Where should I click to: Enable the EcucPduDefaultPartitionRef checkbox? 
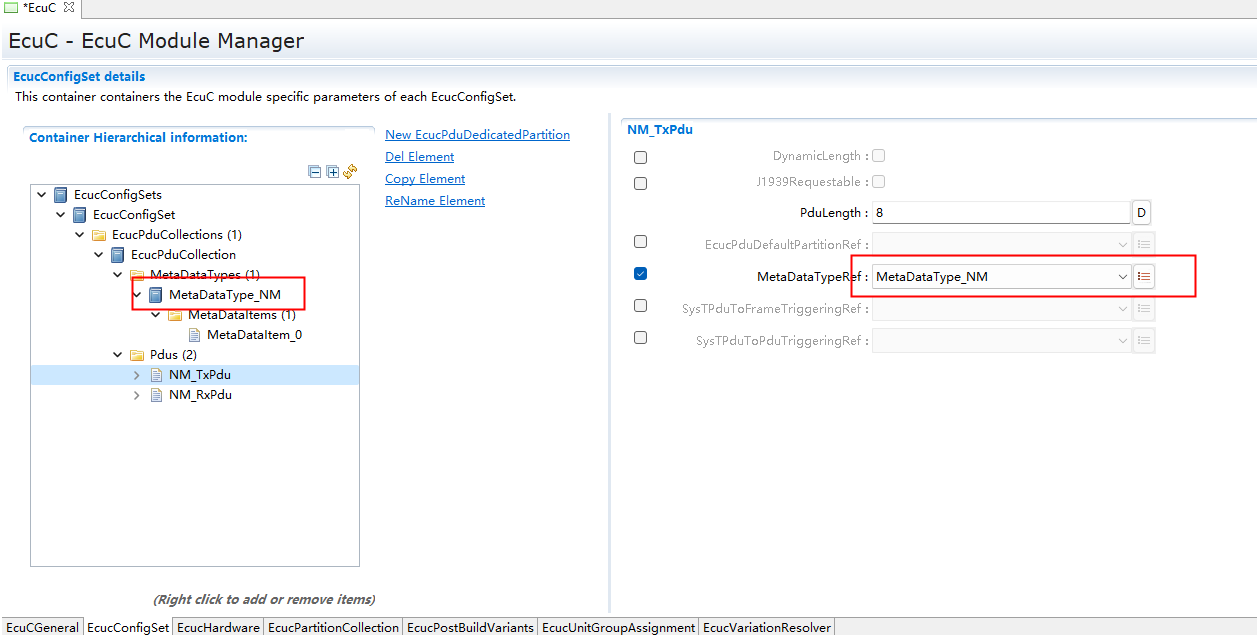[x=640, y=242]
